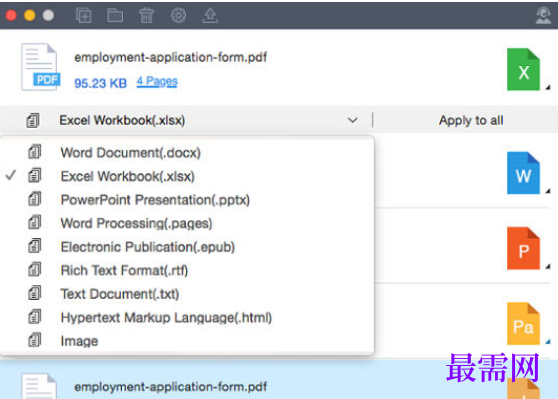This screenshot has height=399, width=558.
Task: Click the yellow Pages output format icon
Action: [x=523, y=324]
